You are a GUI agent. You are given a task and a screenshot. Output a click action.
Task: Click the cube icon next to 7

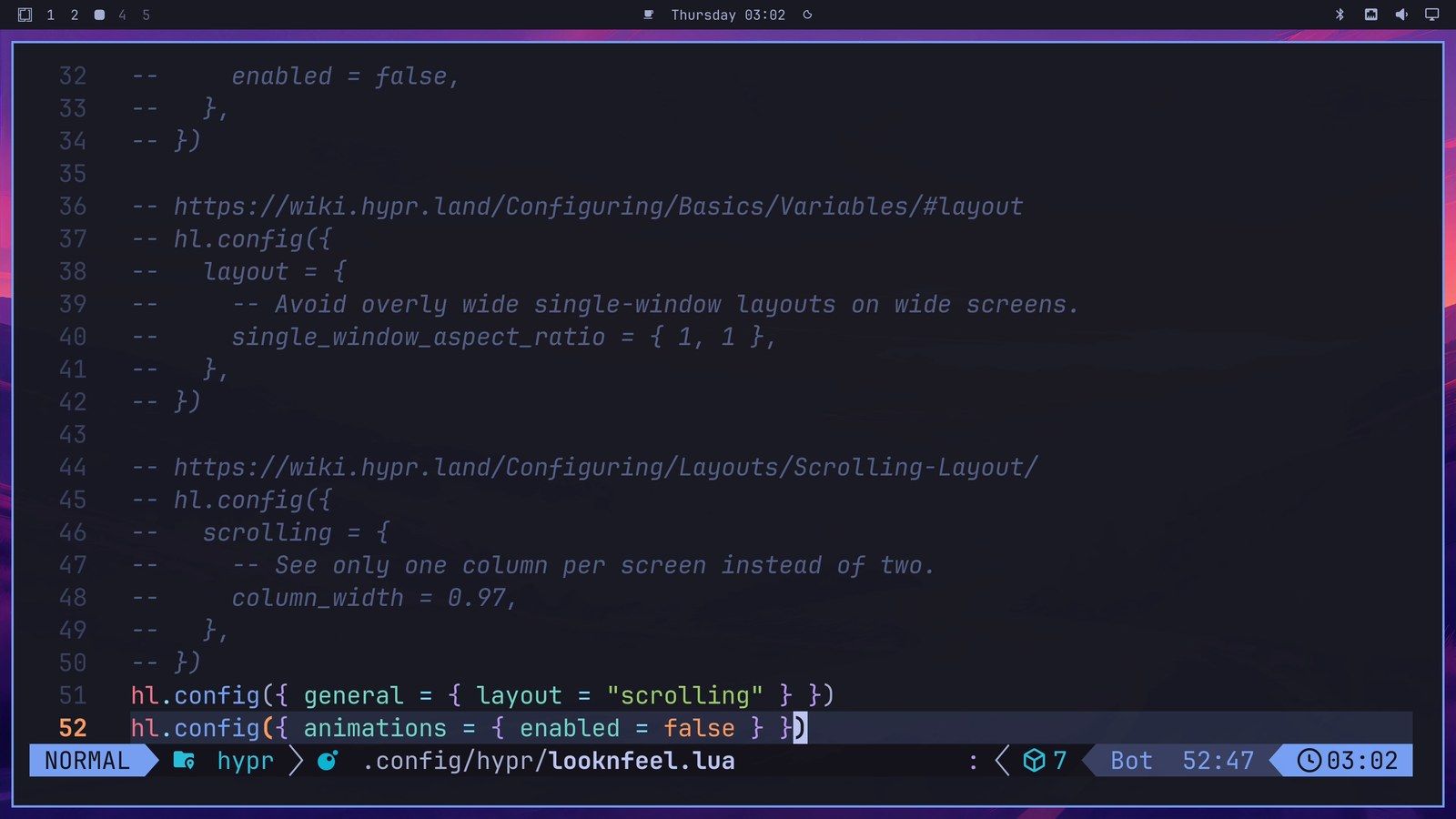point(1034,761)
